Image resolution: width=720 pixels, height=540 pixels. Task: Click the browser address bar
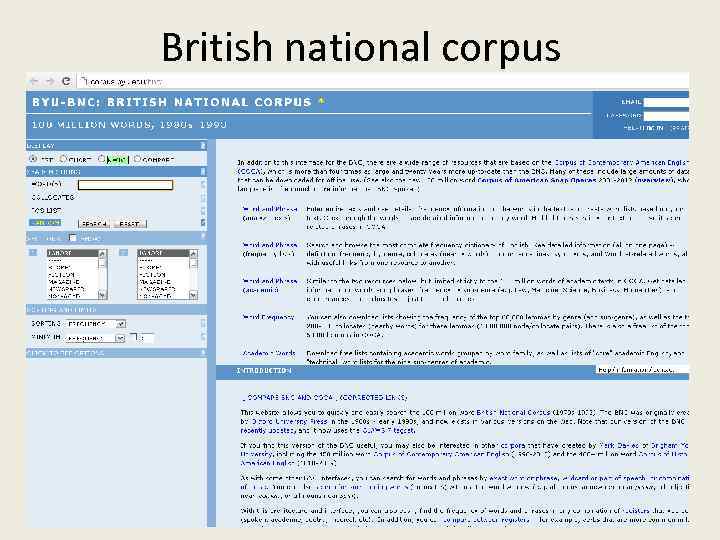point(383,81)
